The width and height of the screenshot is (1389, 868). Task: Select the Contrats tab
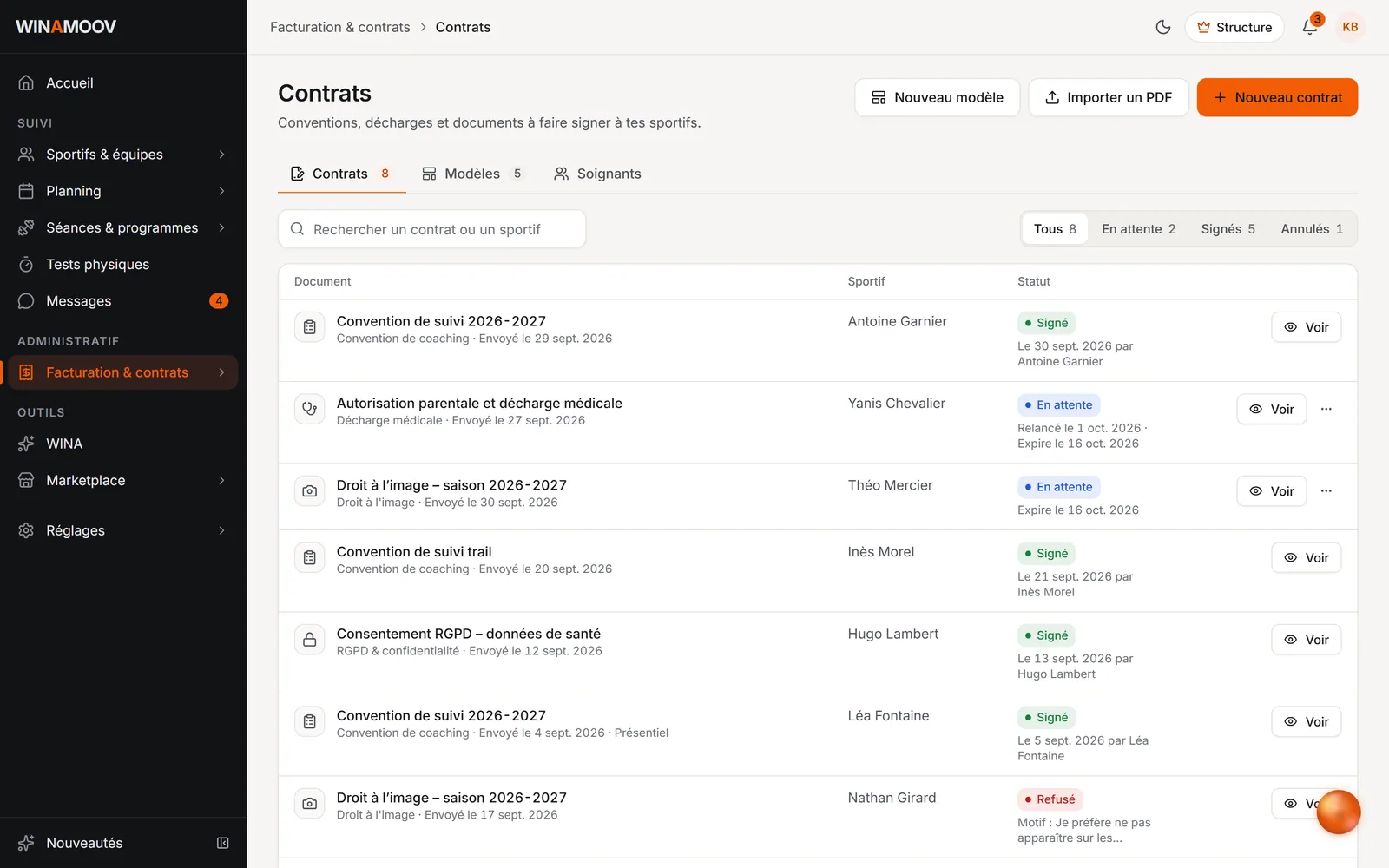[340, 174]
